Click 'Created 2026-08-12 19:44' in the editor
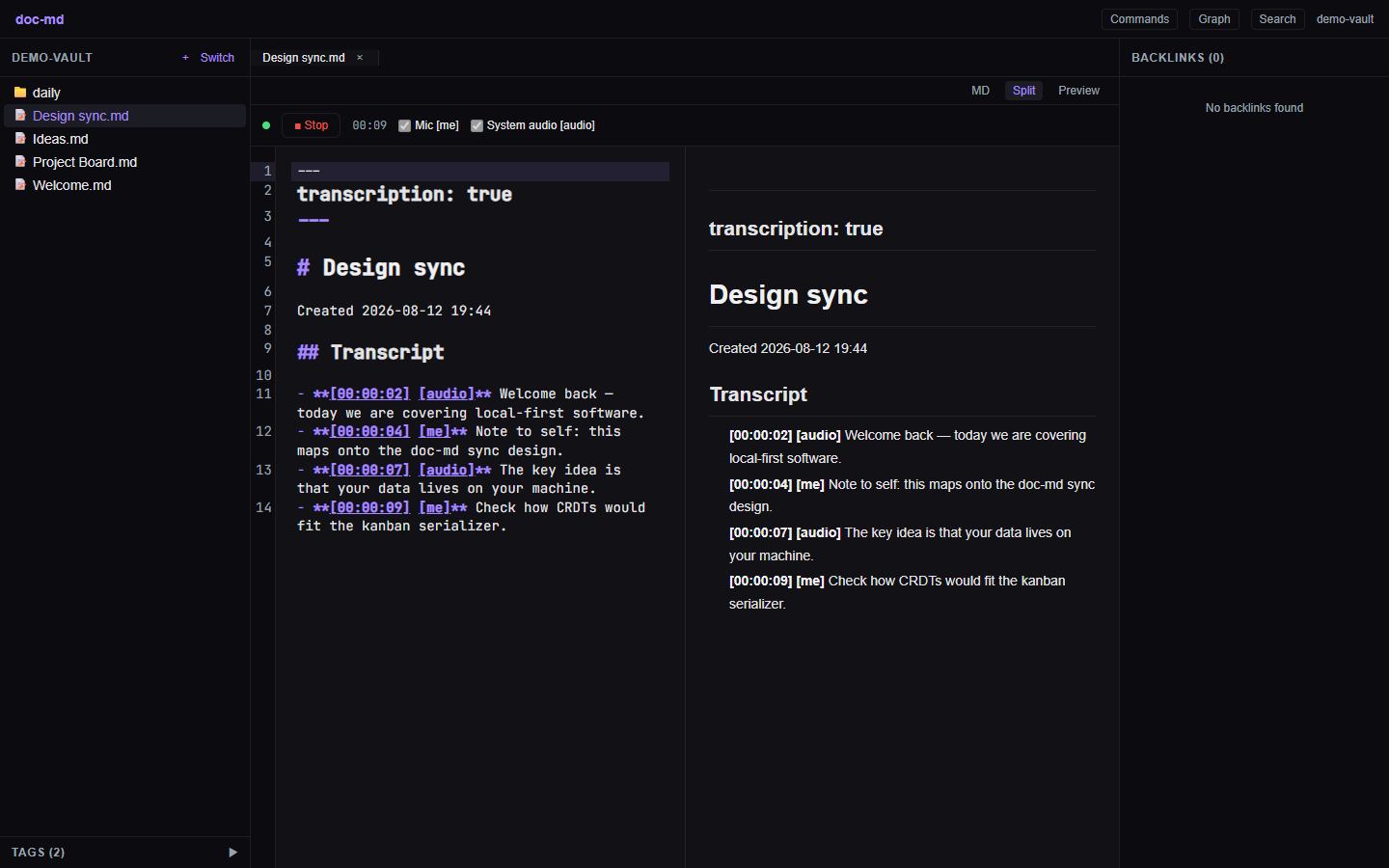This screenshot has height=868, width=1389. [394, 311]
